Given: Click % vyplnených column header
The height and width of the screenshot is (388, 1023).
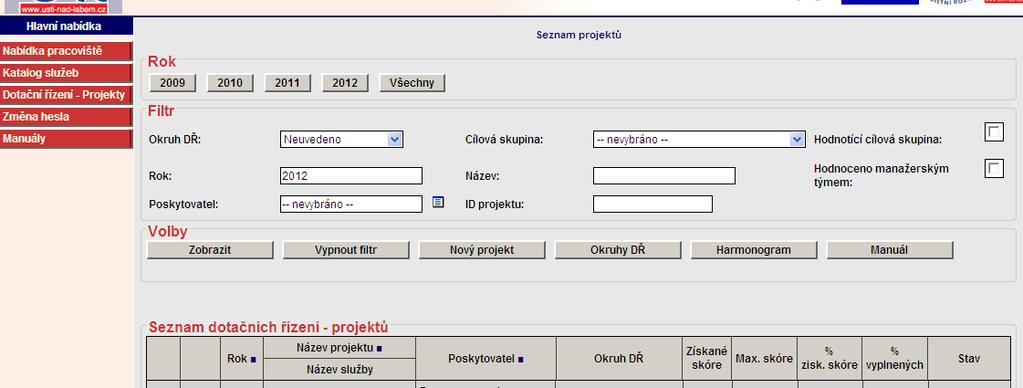Looking at the screenshot, I should point(894,359).
